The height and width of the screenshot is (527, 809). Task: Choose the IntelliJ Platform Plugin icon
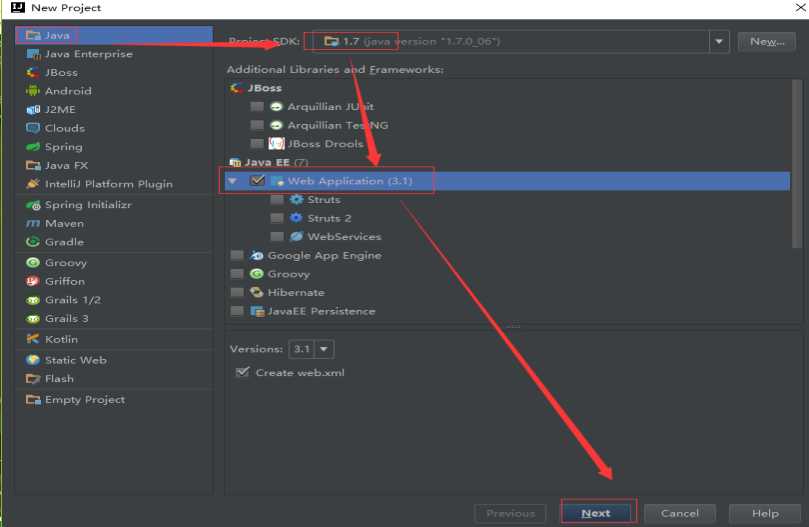click(x=33, y=184)
